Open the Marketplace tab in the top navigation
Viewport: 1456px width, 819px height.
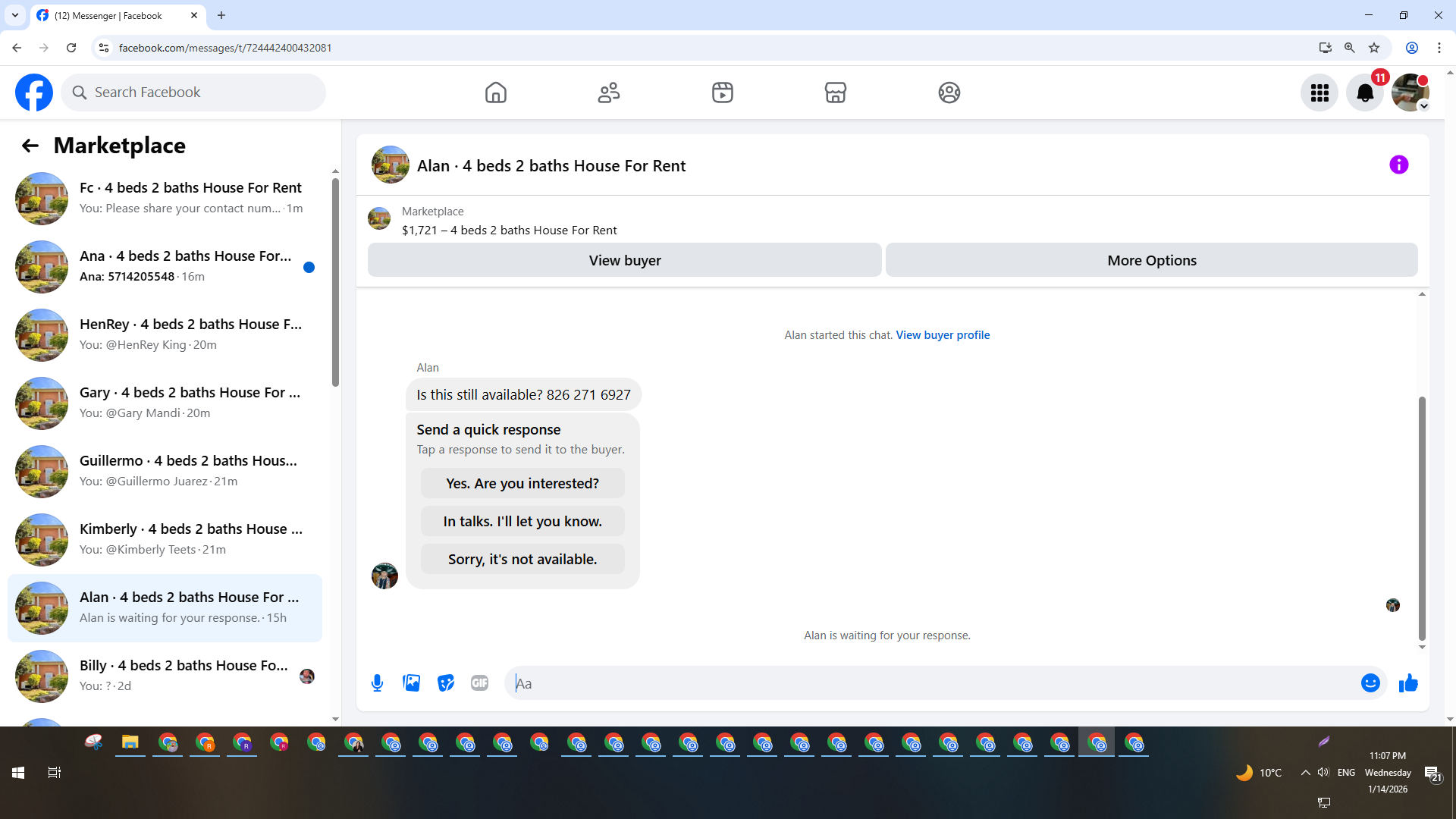coord(835,93)
